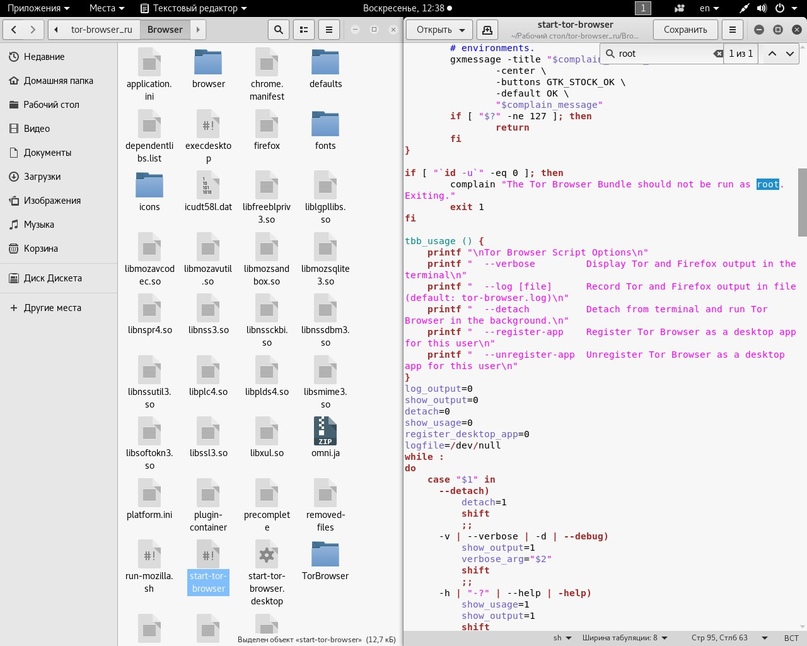
Task: Click the text editor vertical scrollbar
Action: (802, 202)
